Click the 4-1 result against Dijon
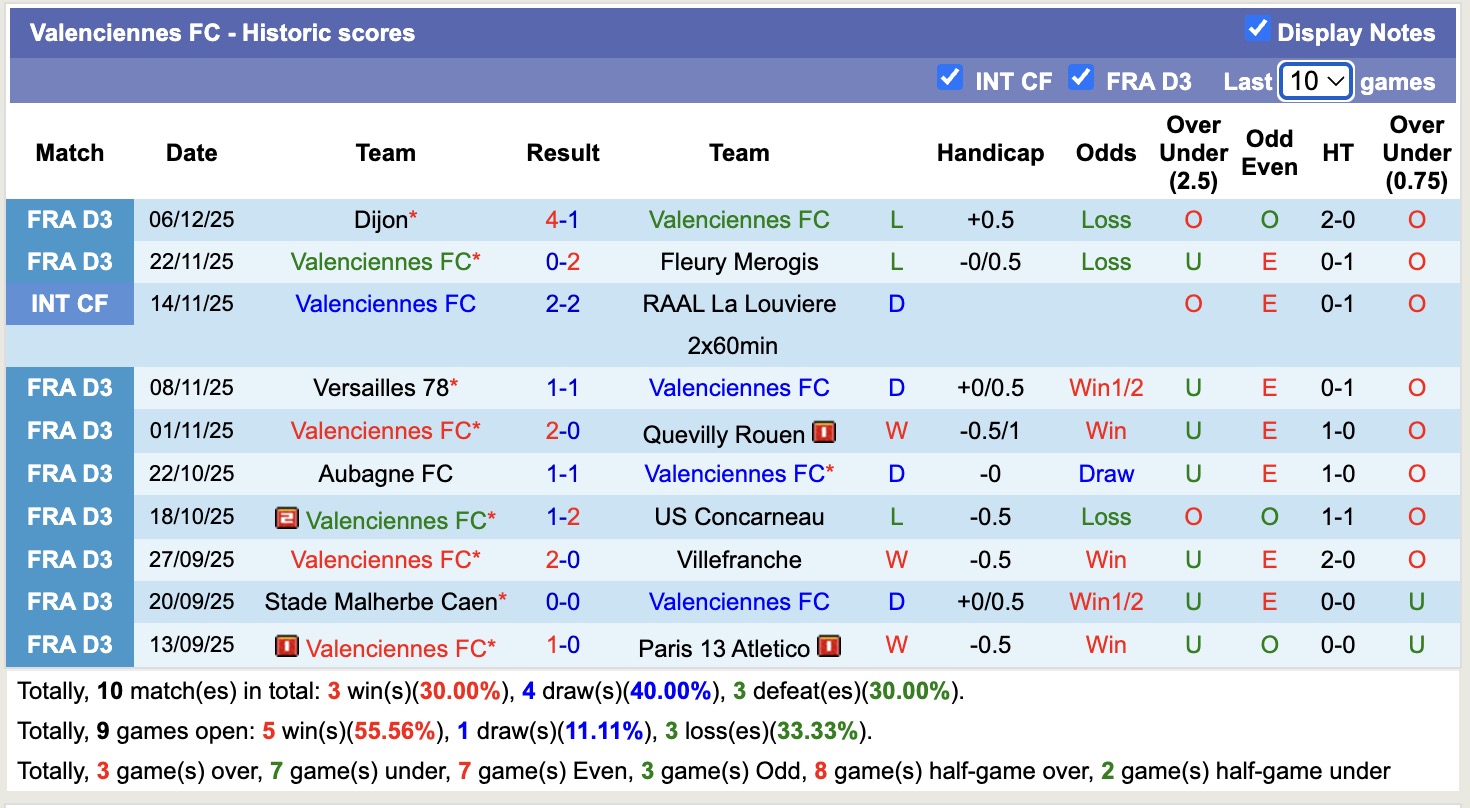 point(563,220)
